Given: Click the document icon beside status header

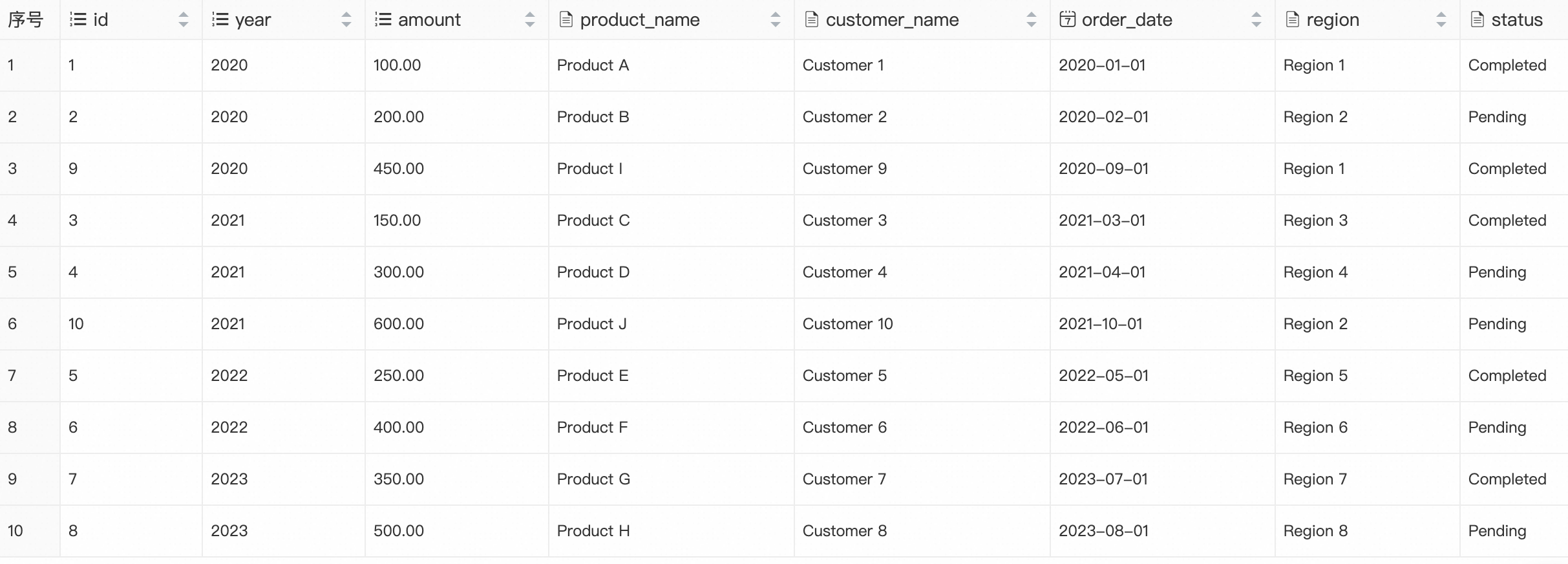Looking at the screenshot, I should [x=1478, y=19].
